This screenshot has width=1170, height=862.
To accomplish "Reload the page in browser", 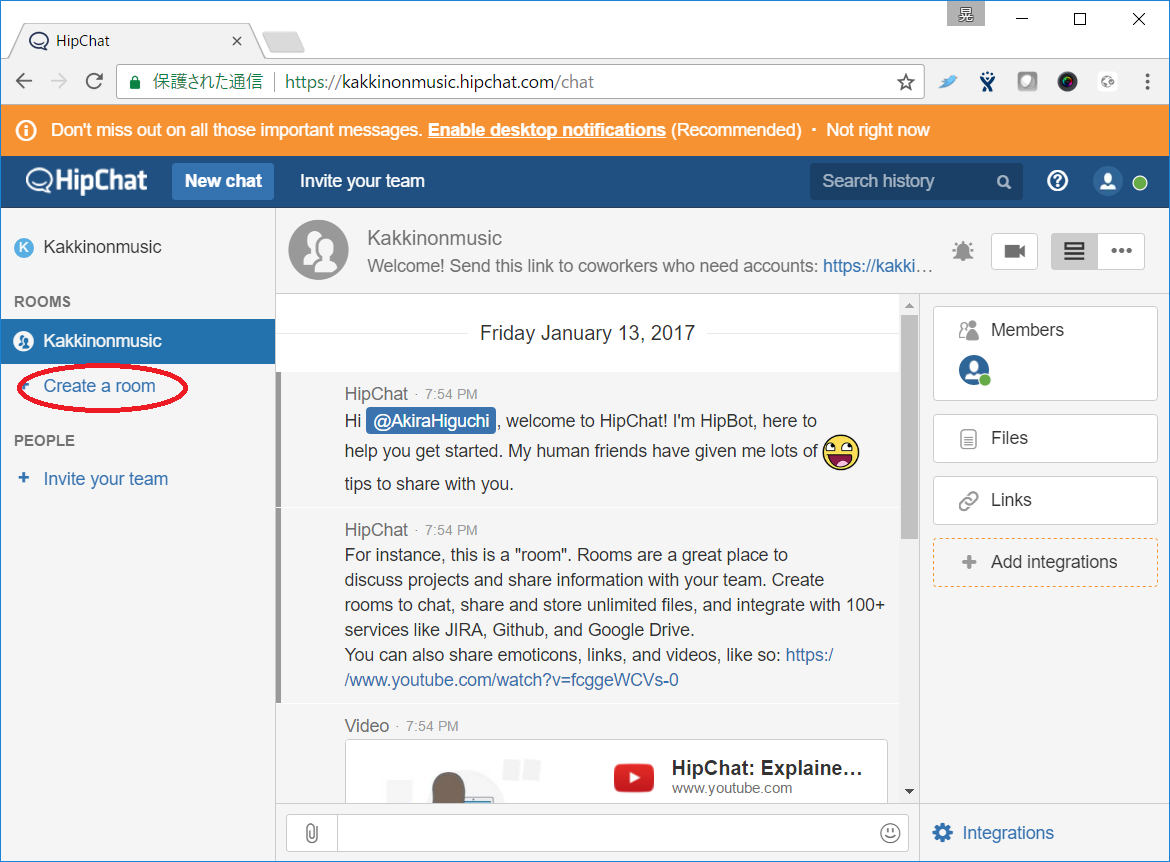I will [94, 81].
